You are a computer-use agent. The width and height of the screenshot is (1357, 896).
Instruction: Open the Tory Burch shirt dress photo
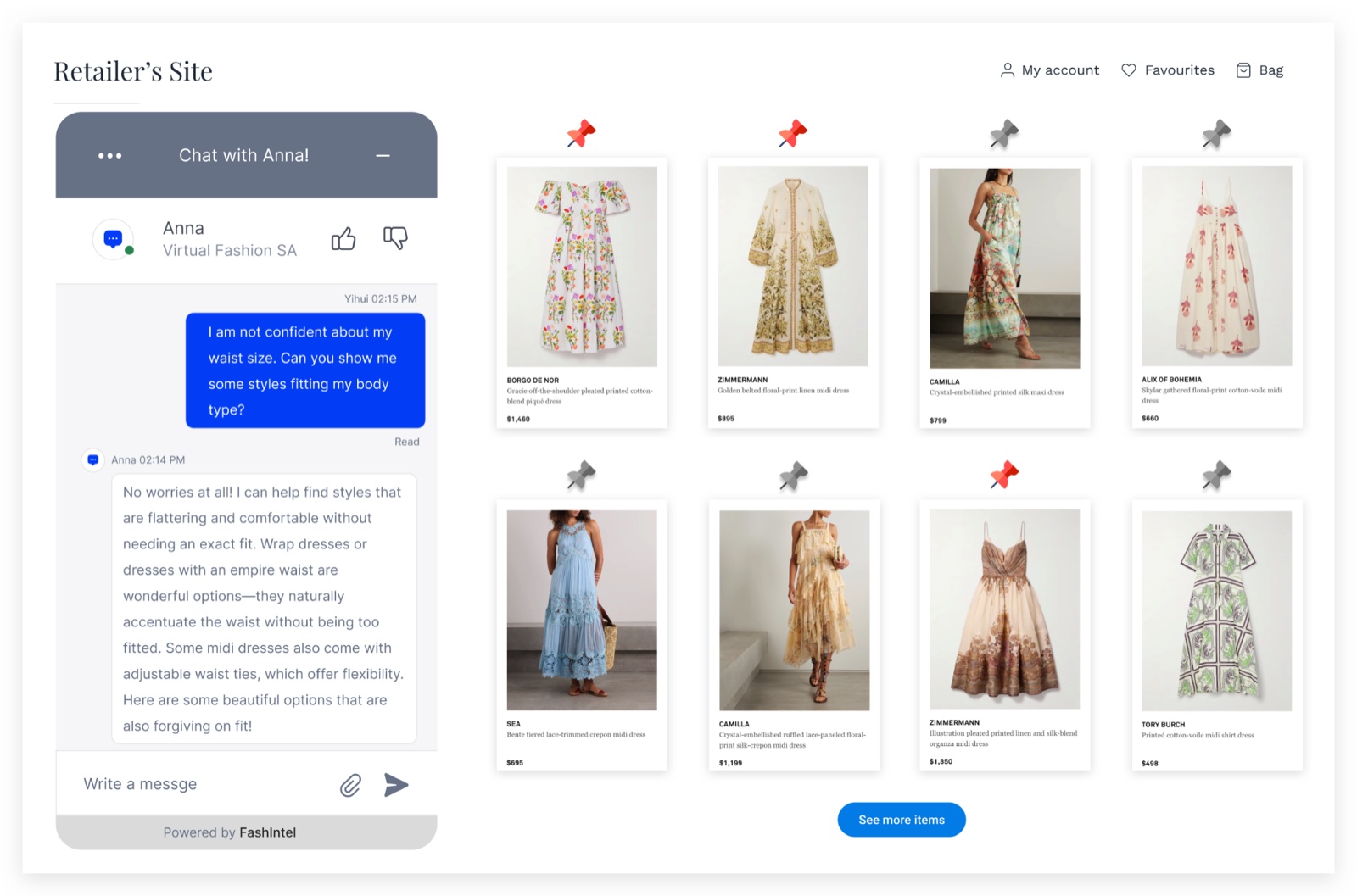[x=1217, y=610]
